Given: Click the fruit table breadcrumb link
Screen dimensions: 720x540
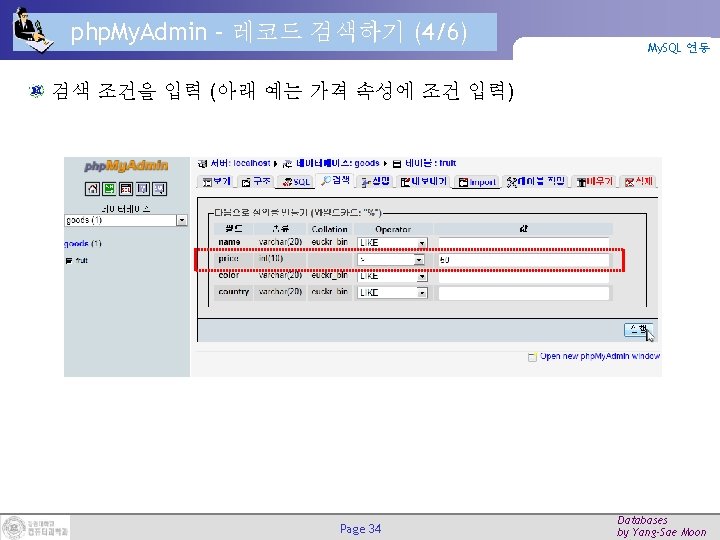Looking at the screenshot, I should point(430,163).
